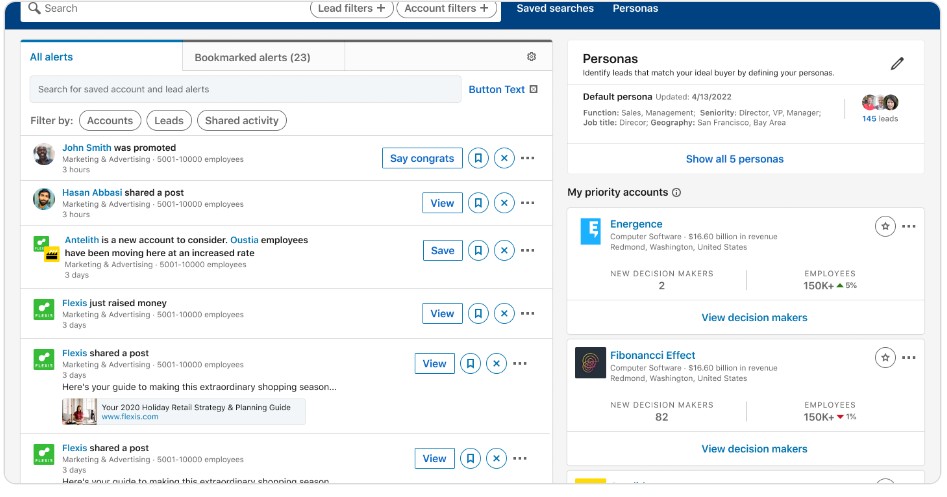The width and height of the screenshot is (947, 497).
Task: Click the Energence company logo
Action: tap(590, 231)
